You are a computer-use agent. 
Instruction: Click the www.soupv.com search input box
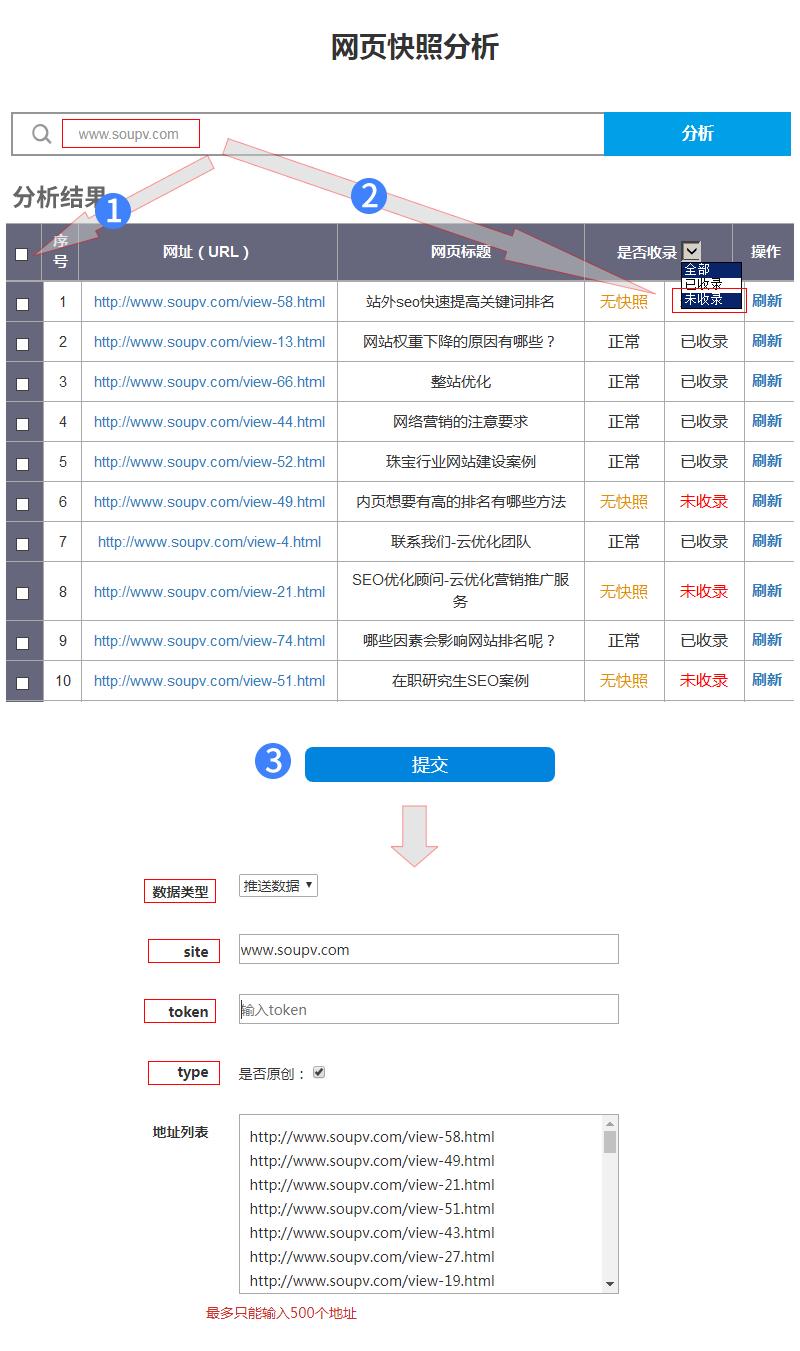coord(130,133)
